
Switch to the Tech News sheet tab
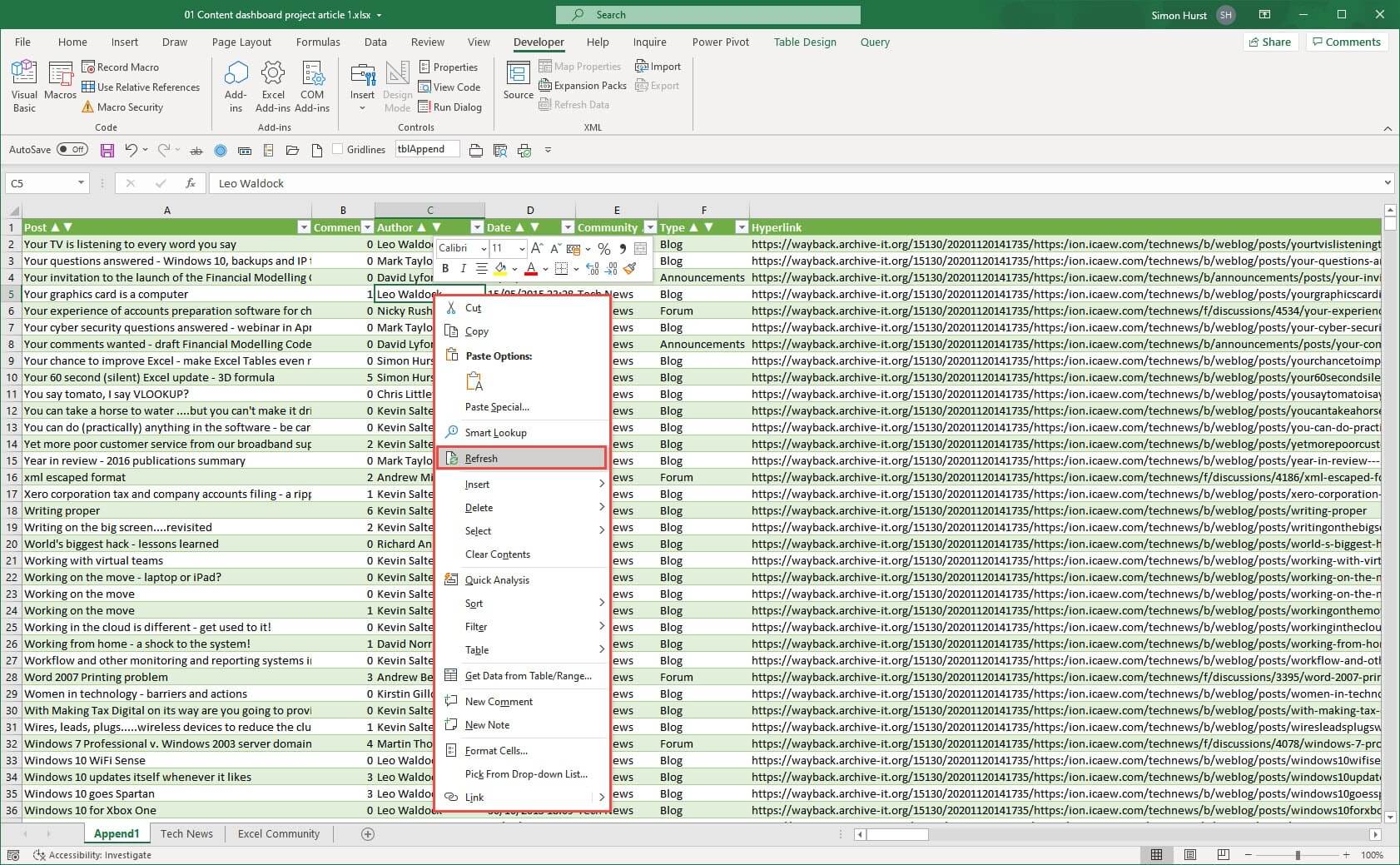[x=186, y=833]
